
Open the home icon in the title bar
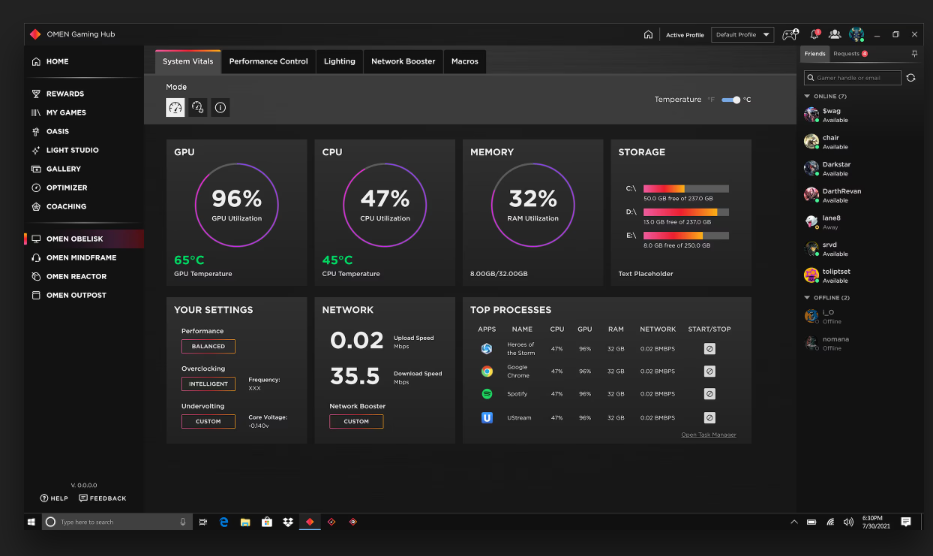click(648, 35)
